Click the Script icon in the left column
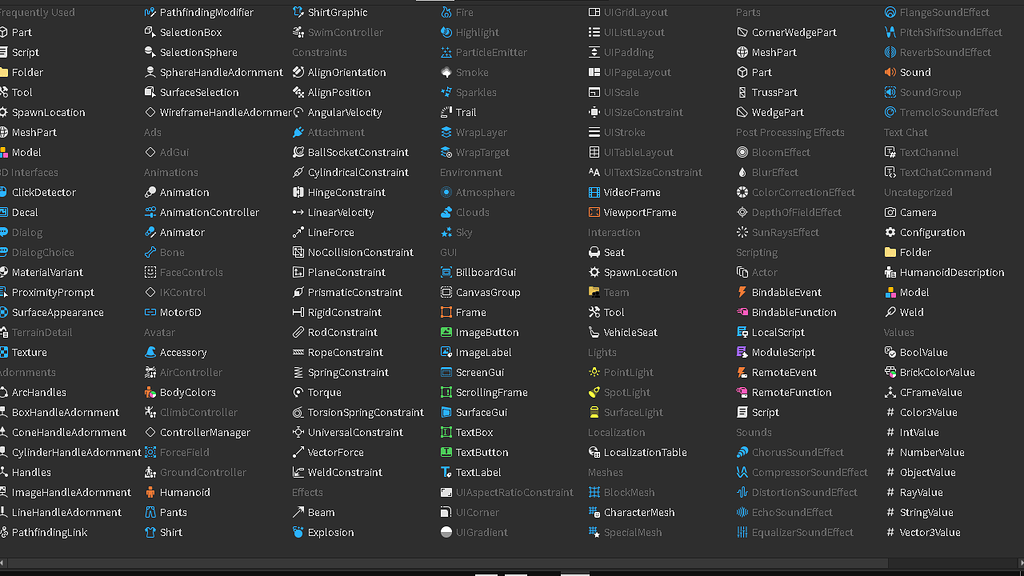The height and width of the screenshot is (576, 1024). click(x=10, y=52)
